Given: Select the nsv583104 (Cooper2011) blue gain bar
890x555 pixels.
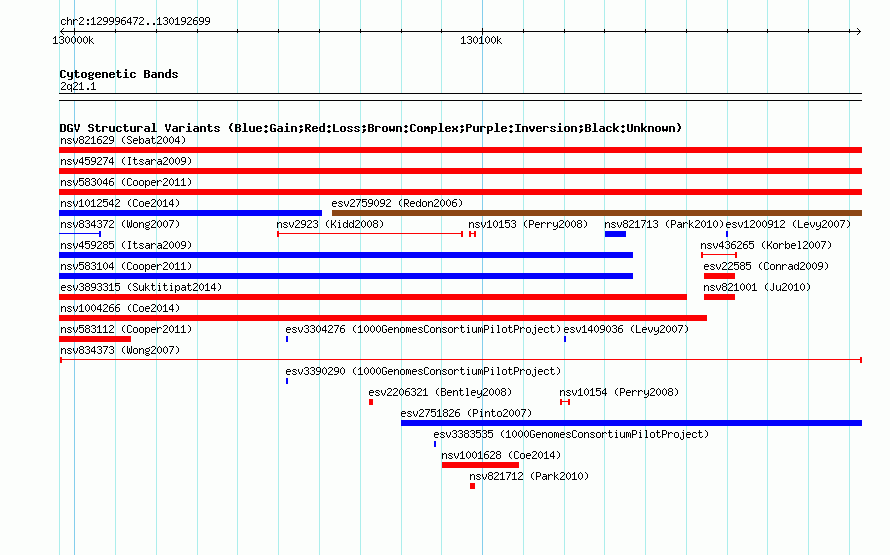Looking at the screenshot, I should pyautogui.click(x=346, y=276).
